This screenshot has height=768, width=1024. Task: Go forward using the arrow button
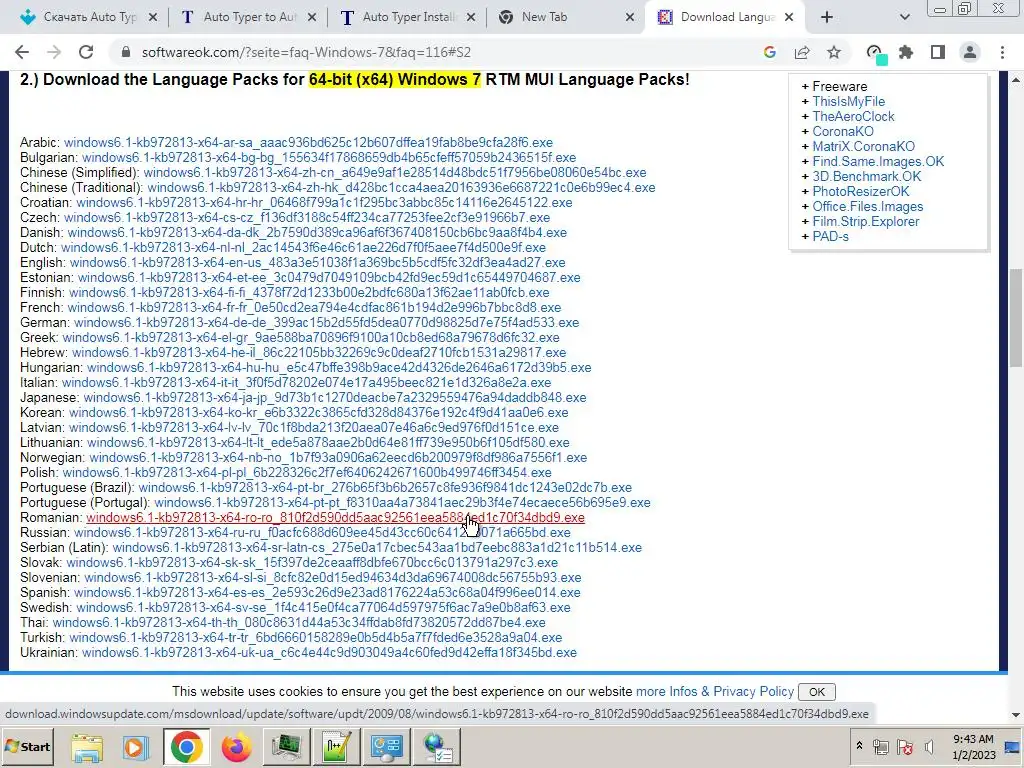tap(54, 52)
